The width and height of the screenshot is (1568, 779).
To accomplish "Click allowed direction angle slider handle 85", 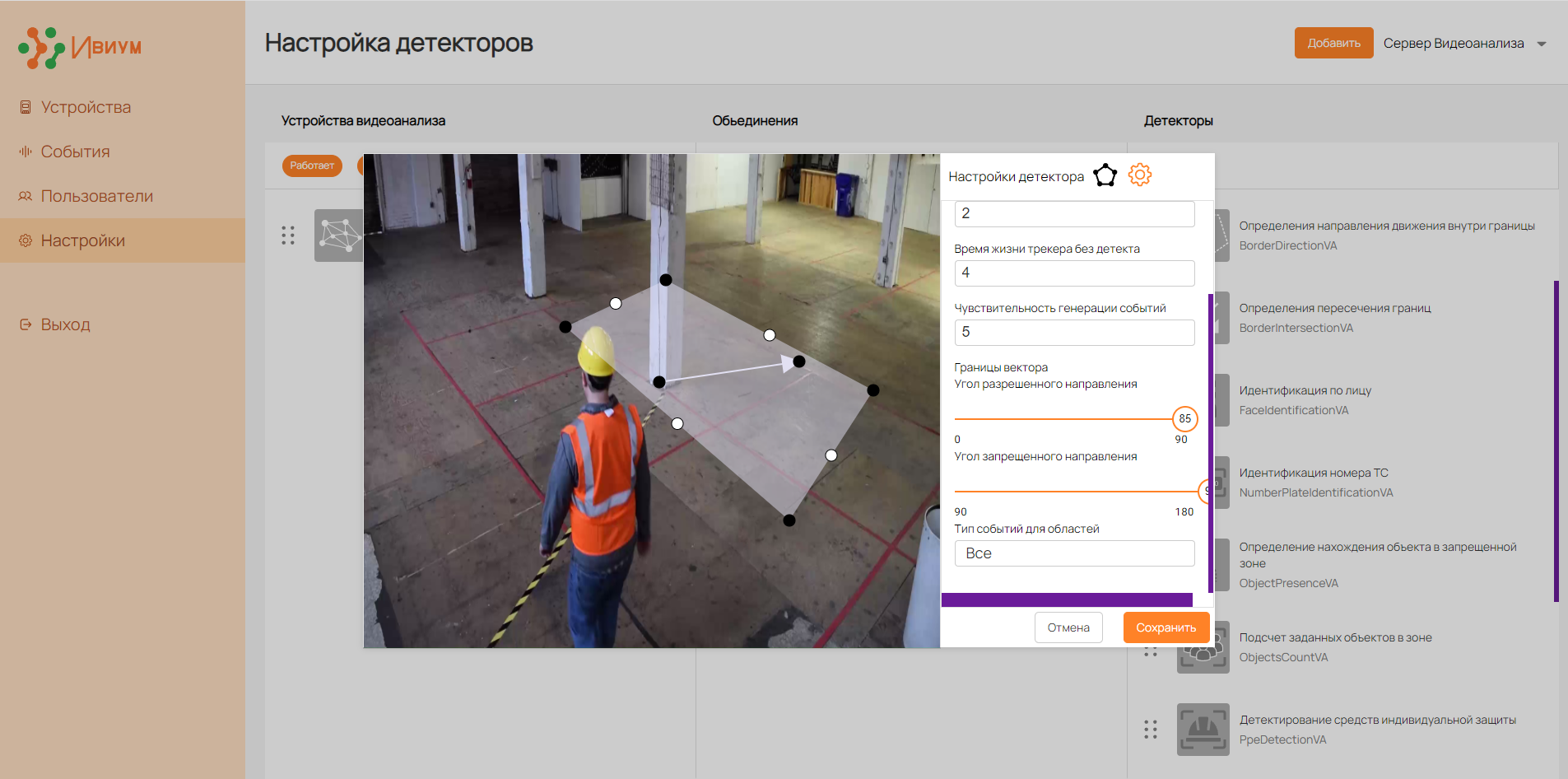I will [1184, 419].
